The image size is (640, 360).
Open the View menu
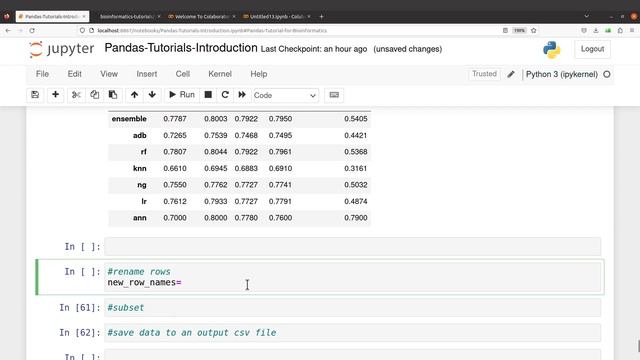(x=109, y=74)
